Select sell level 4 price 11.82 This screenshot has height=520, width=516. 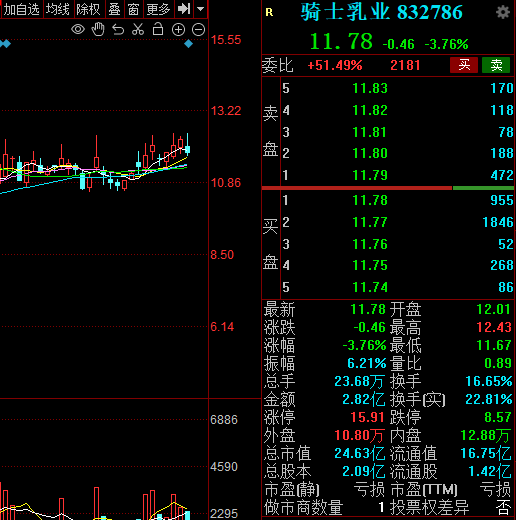[x=370, y=110]
